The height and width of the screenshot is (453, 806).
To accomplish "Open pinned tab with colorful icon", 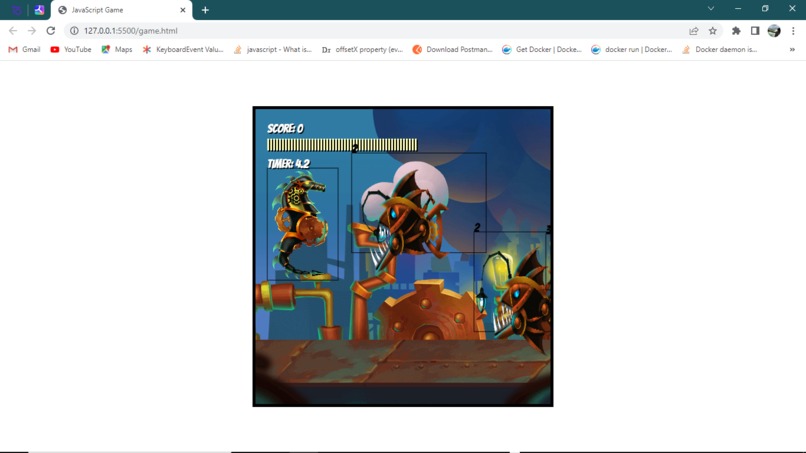I will pos(40,10).
